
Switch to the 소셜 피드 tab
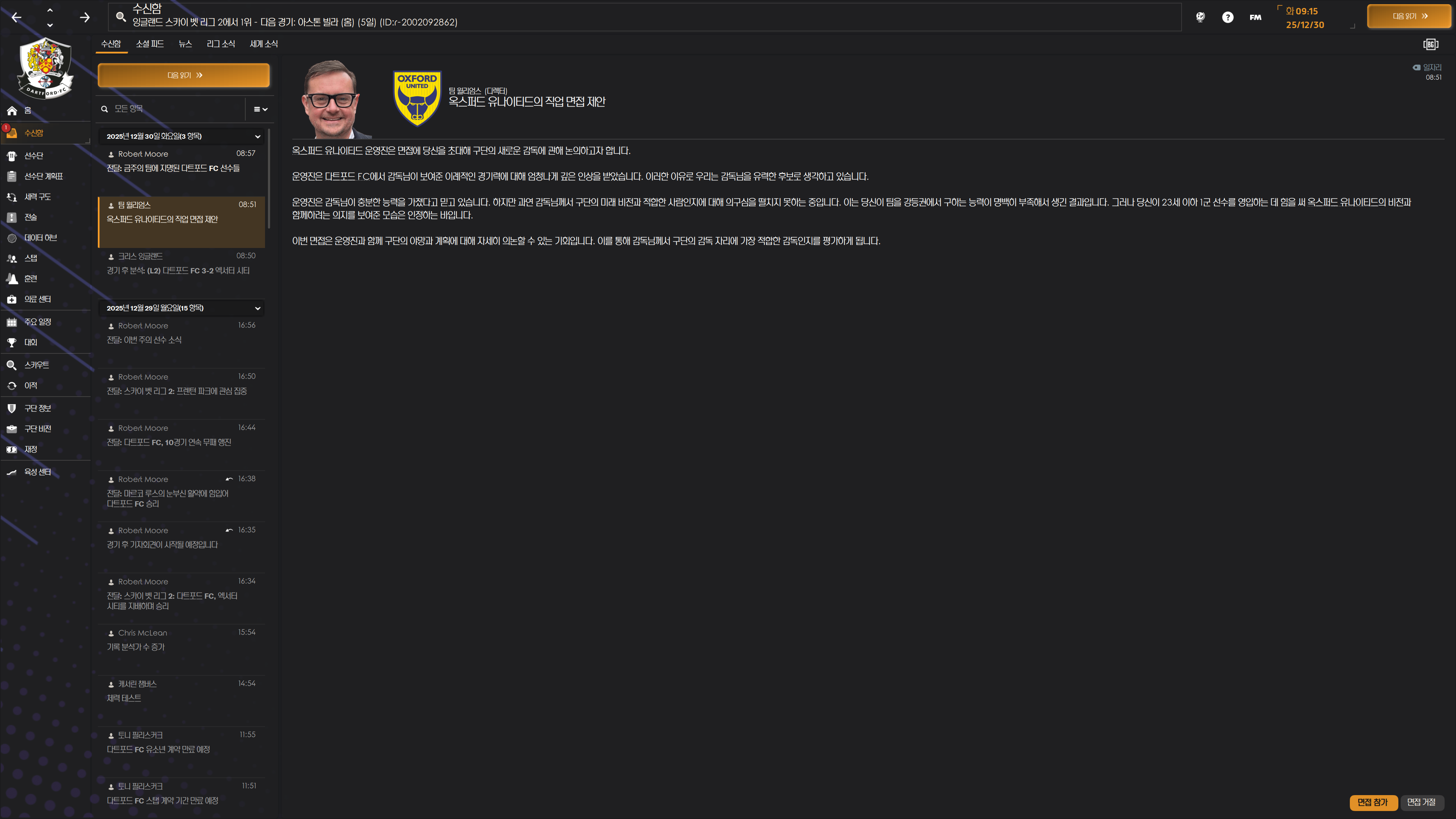[150, 44]
